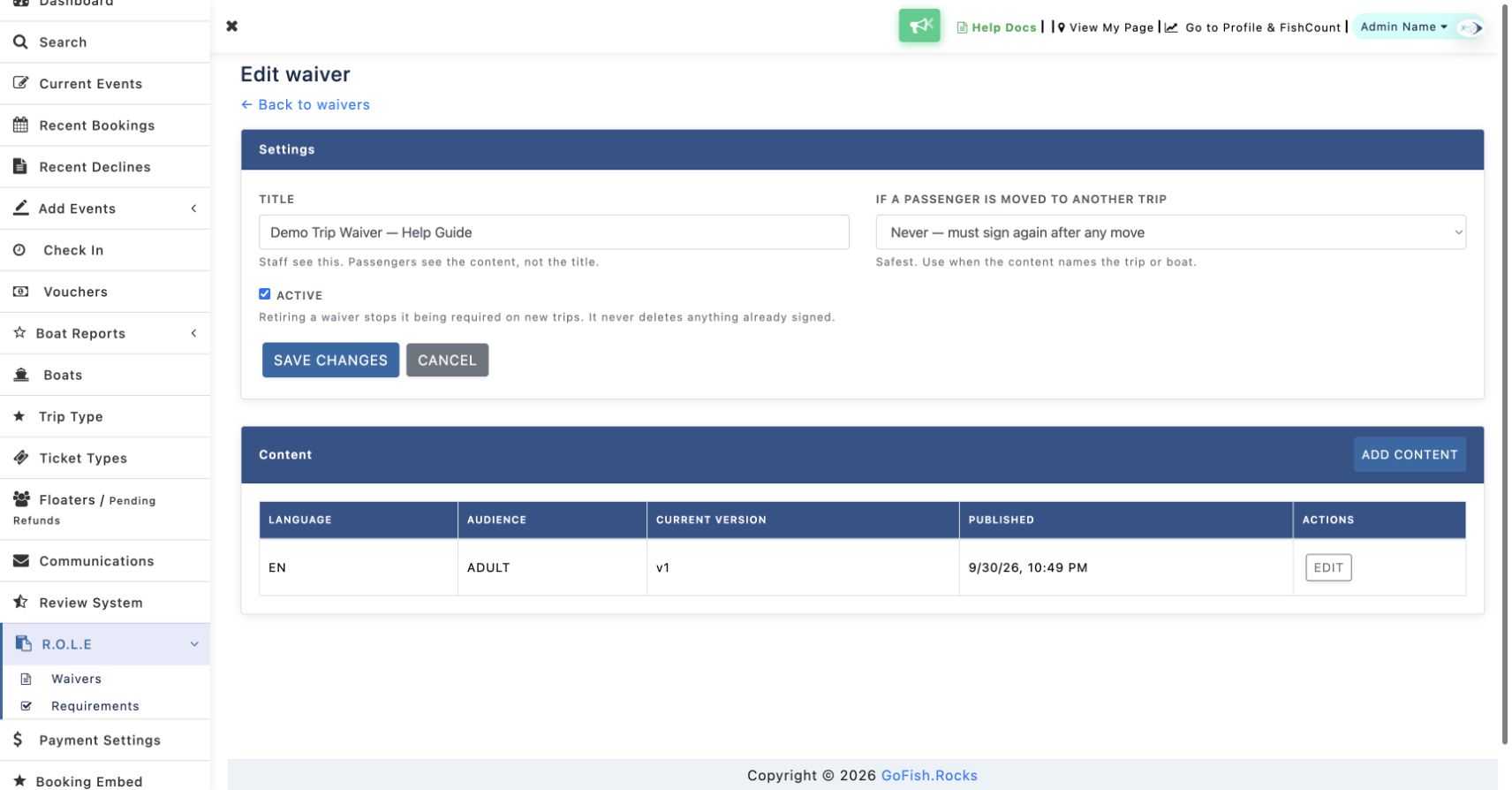Click the Review System half-star icon
Viewport: 1512px width, 790px height.
point(20,602)
